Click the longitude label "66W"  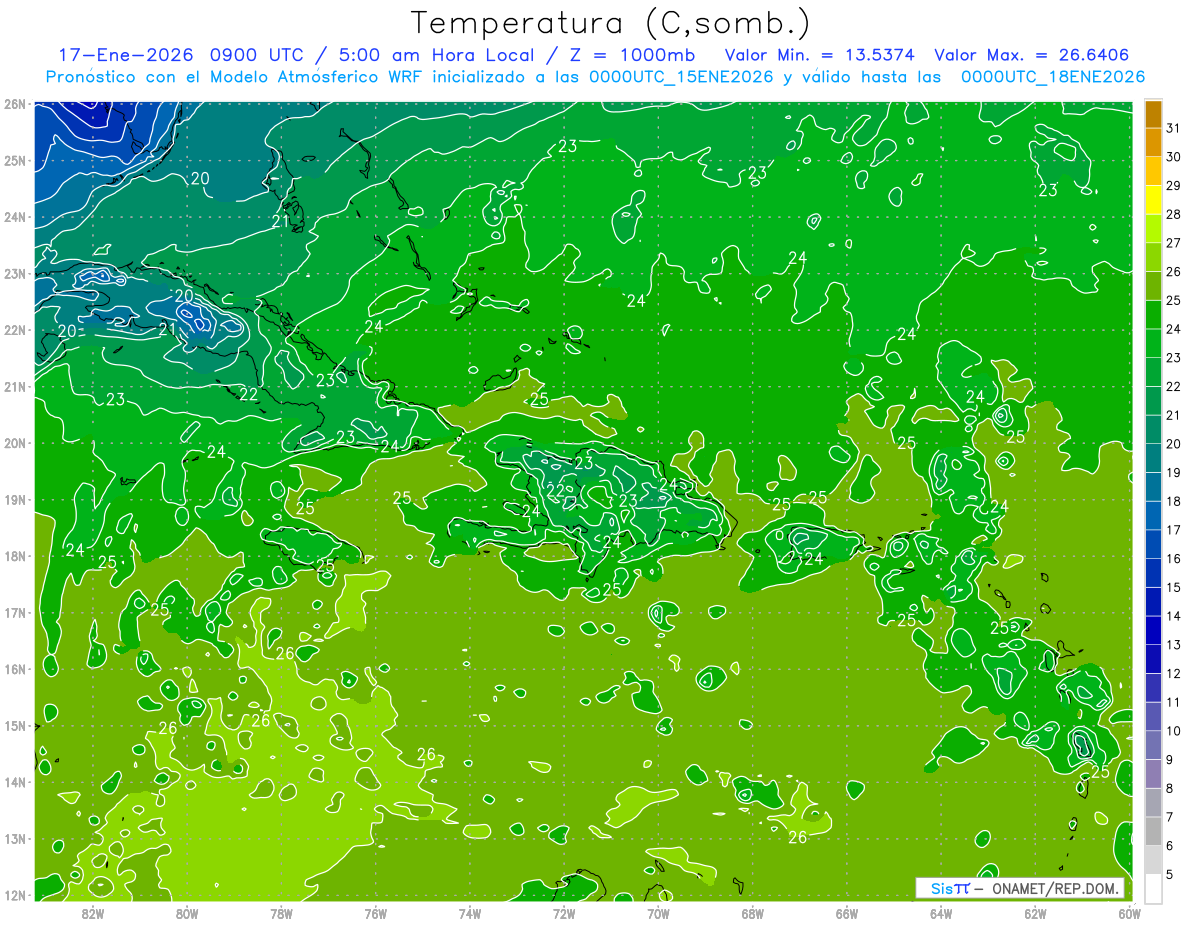click(x=847, y=913)
